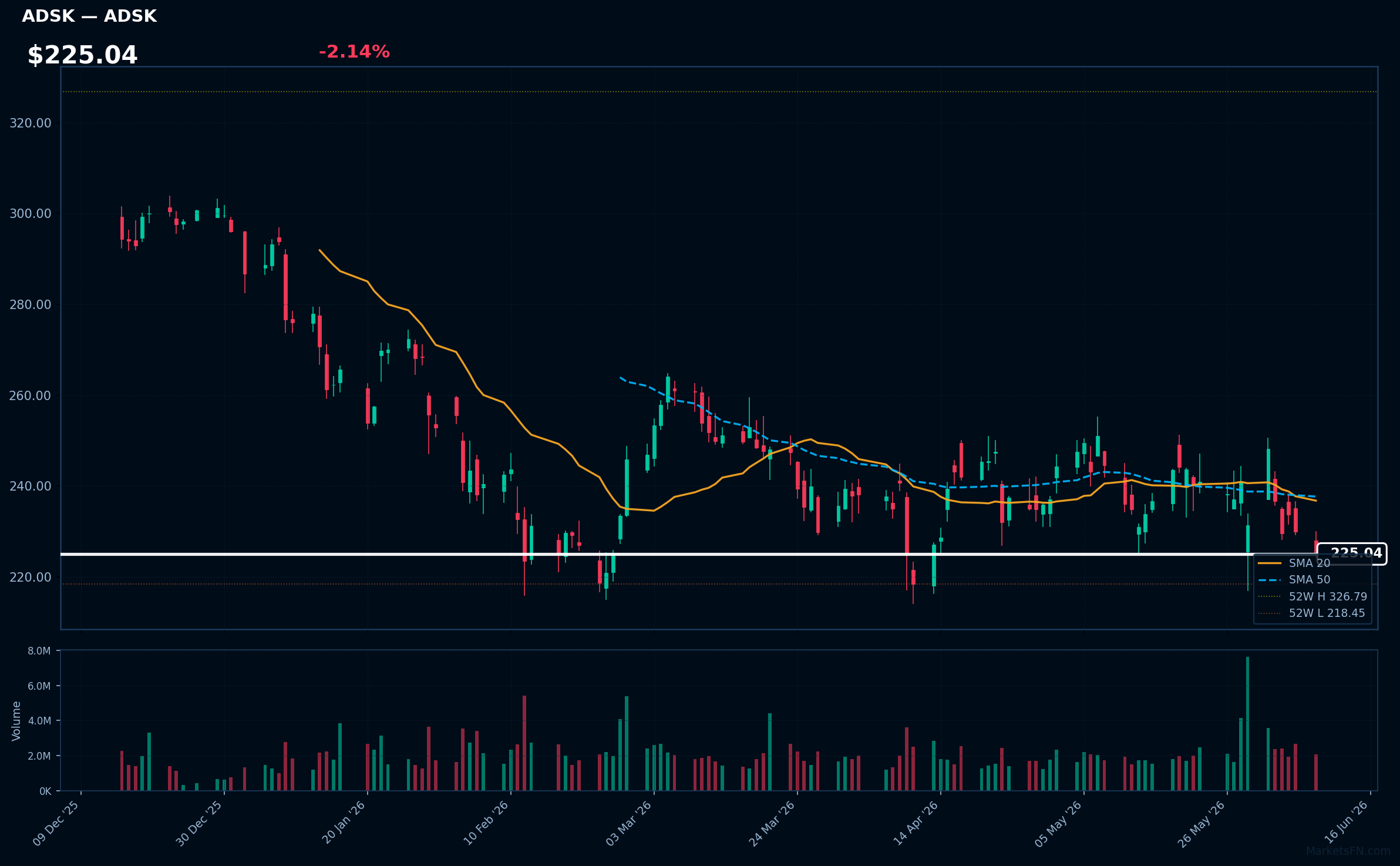Click the 220.00 price axis label
Image resolution: width=1400 pixels, height=866 pixels.
click(31, 577)
